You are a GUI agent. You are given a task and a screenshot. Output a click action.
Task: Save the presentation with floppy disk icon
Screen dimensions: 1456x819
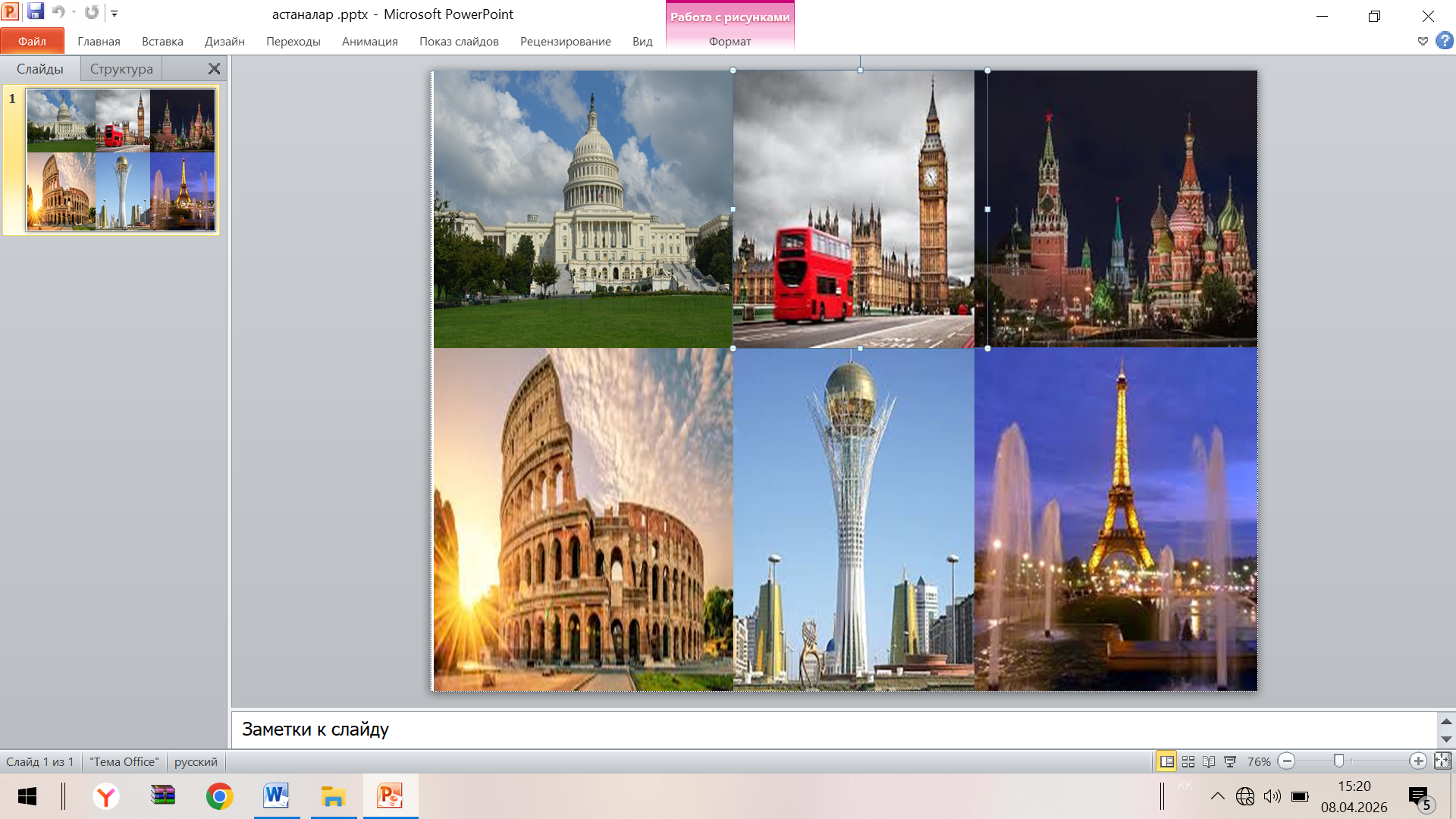pyautogui.click(x=36, y=12)
